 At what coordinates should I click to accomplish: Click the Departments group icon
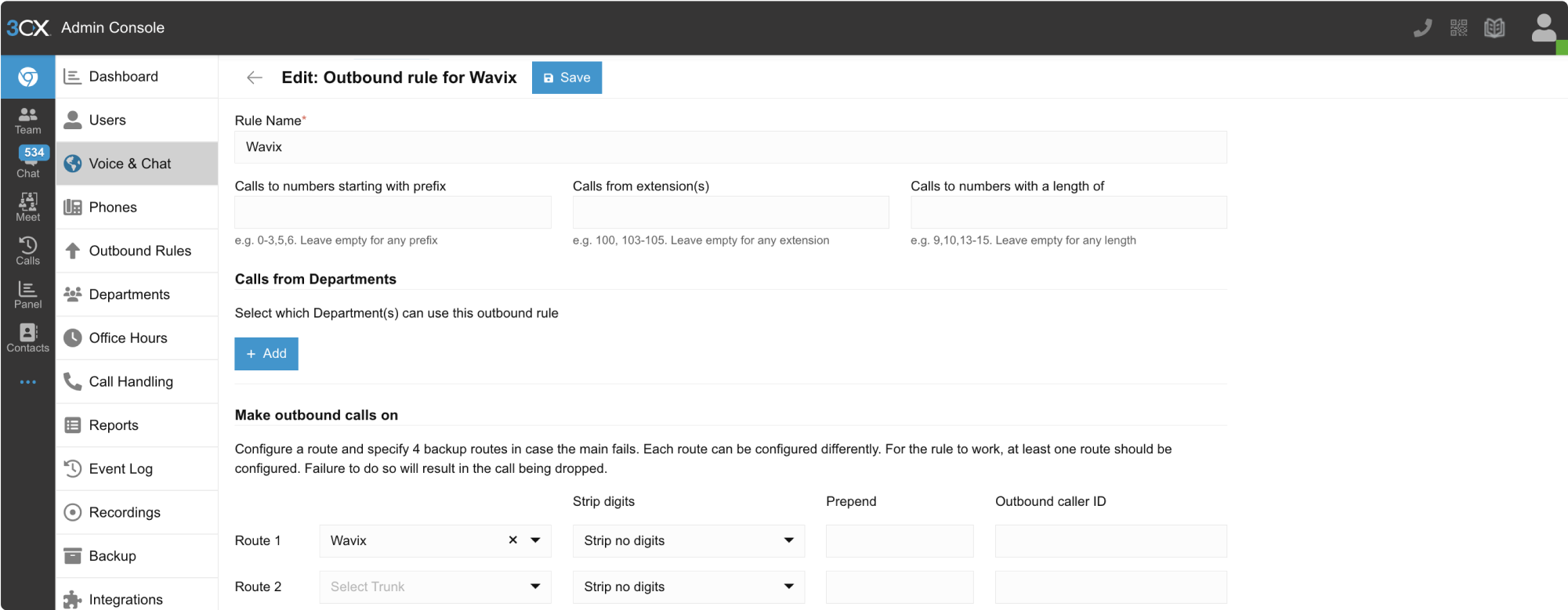(x=73, y=294)
